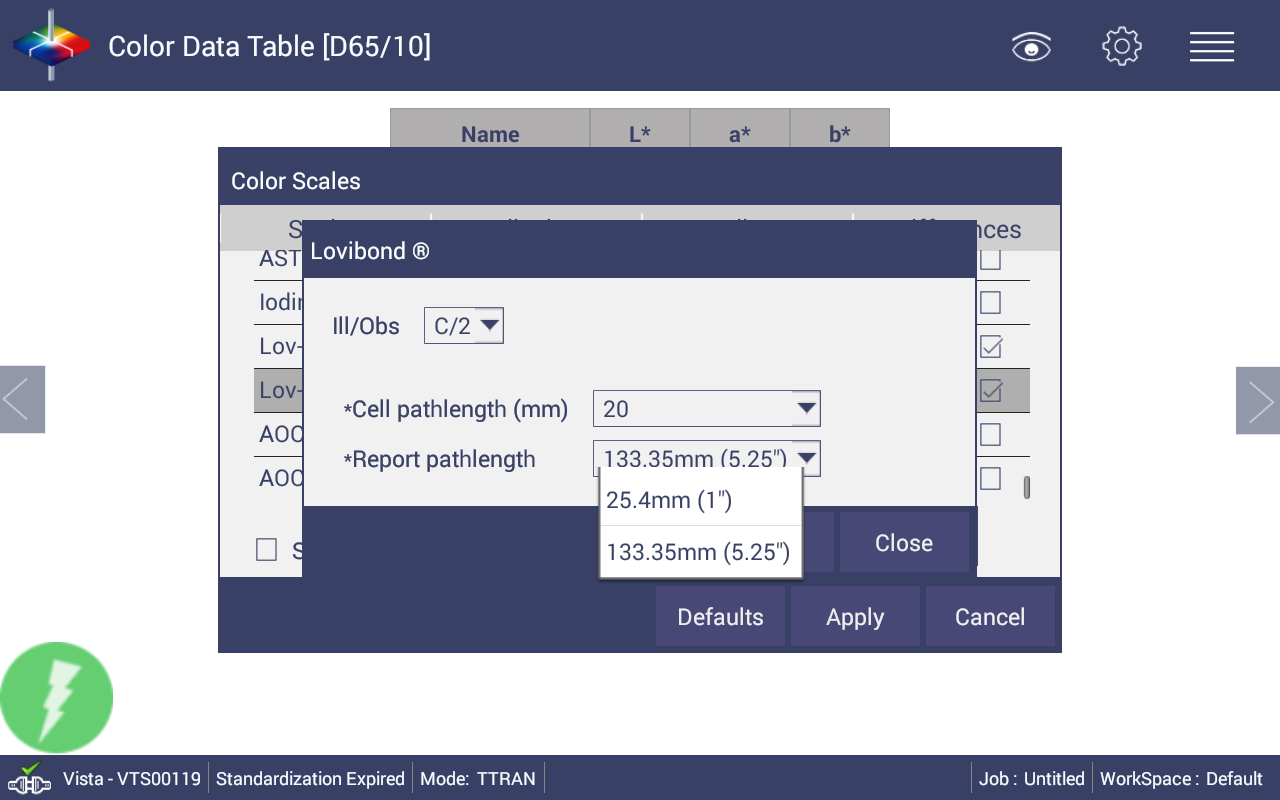Toggle the checkbox at bottom-left of Color Scales
Viewport: 1280px width, 800px height.
266,549
